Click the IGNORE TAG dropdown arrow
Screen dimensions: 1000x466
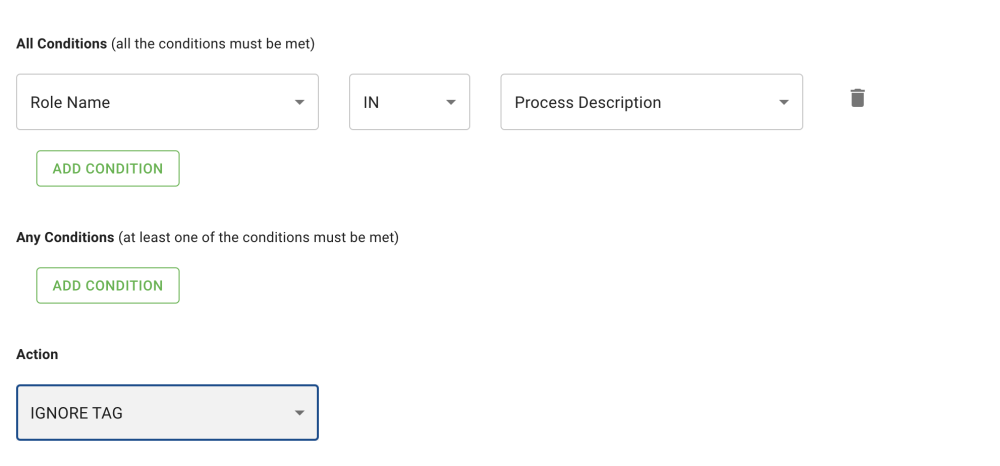click(x=299, y=413)
